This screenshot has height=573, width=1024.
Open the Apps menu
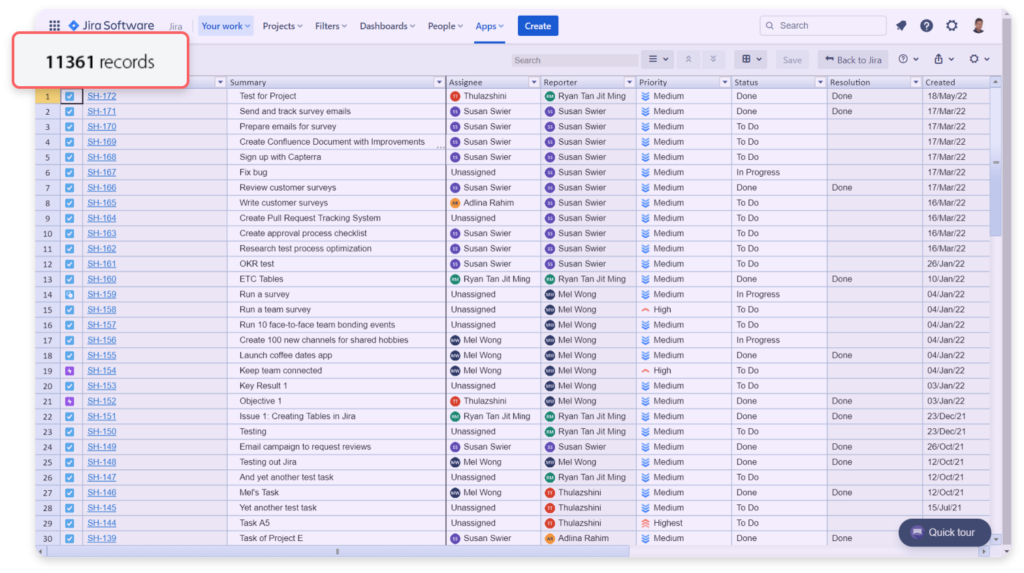tap(489, 26)
